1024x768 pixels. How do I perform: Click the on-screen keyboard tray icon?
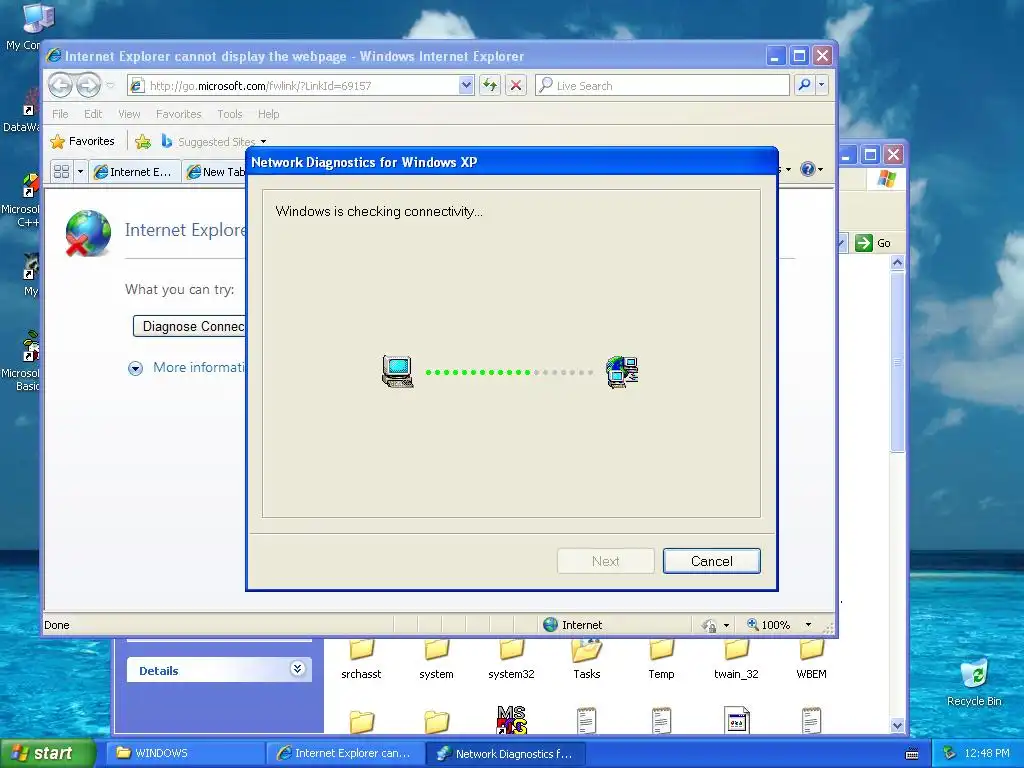click(x=912, y=754)
